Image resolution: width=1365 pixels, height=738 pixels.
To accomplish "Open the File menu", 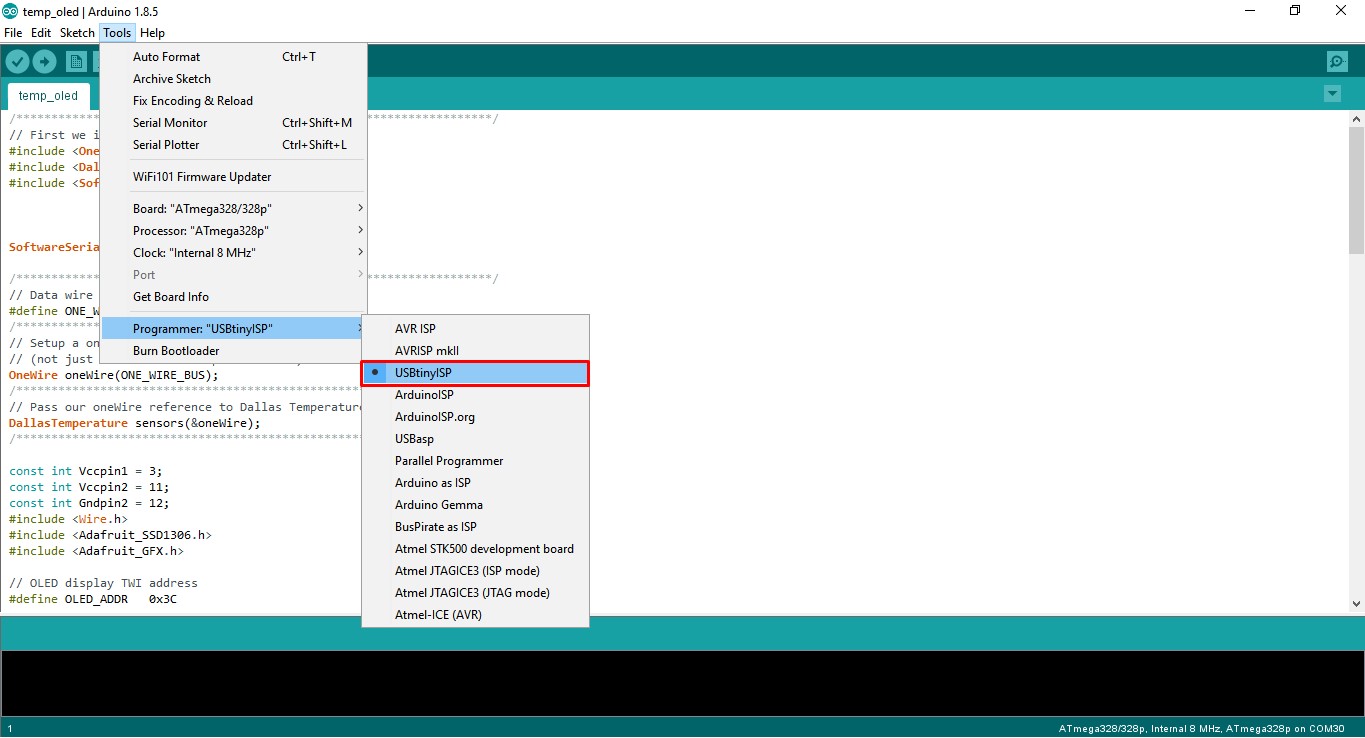I will click(x=13, y=33).
